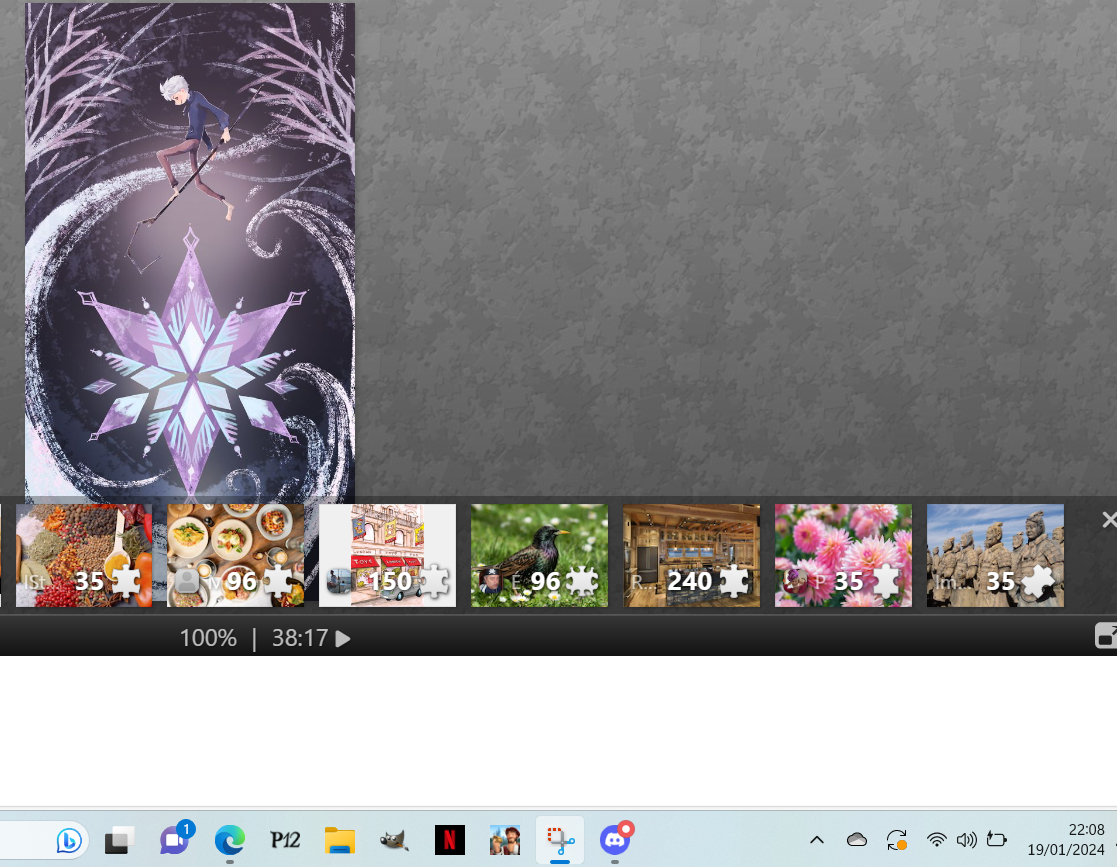
Task: Open Netflix from the taskbar
Action: [450, 841]
